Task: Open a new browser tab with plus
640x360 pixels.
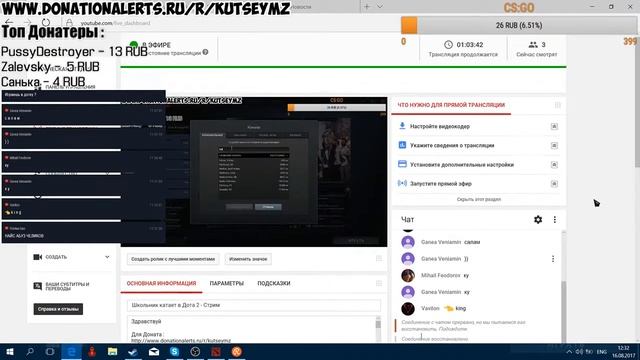Action: click(367, 7)
